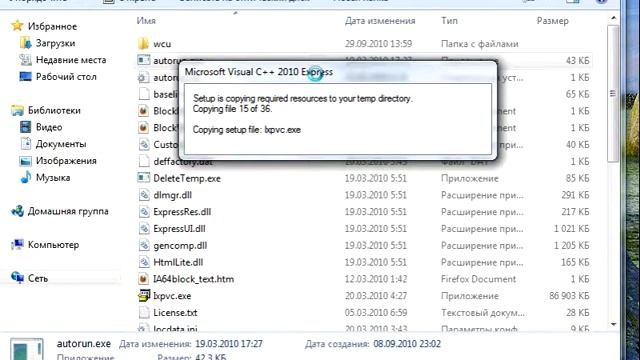Image resolution: width=640 pixels, height=360 pixels.
Task: Click the gencomp.dll file icon
Action: [x=144, y=245]
